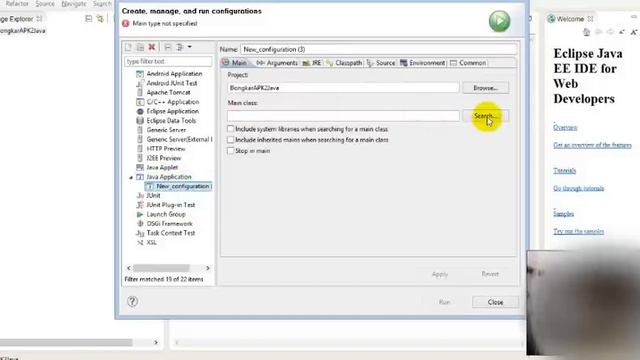Click the filter launch configurations icon
640x360 pixels.
pyautogui.click(x=180, y=47)
